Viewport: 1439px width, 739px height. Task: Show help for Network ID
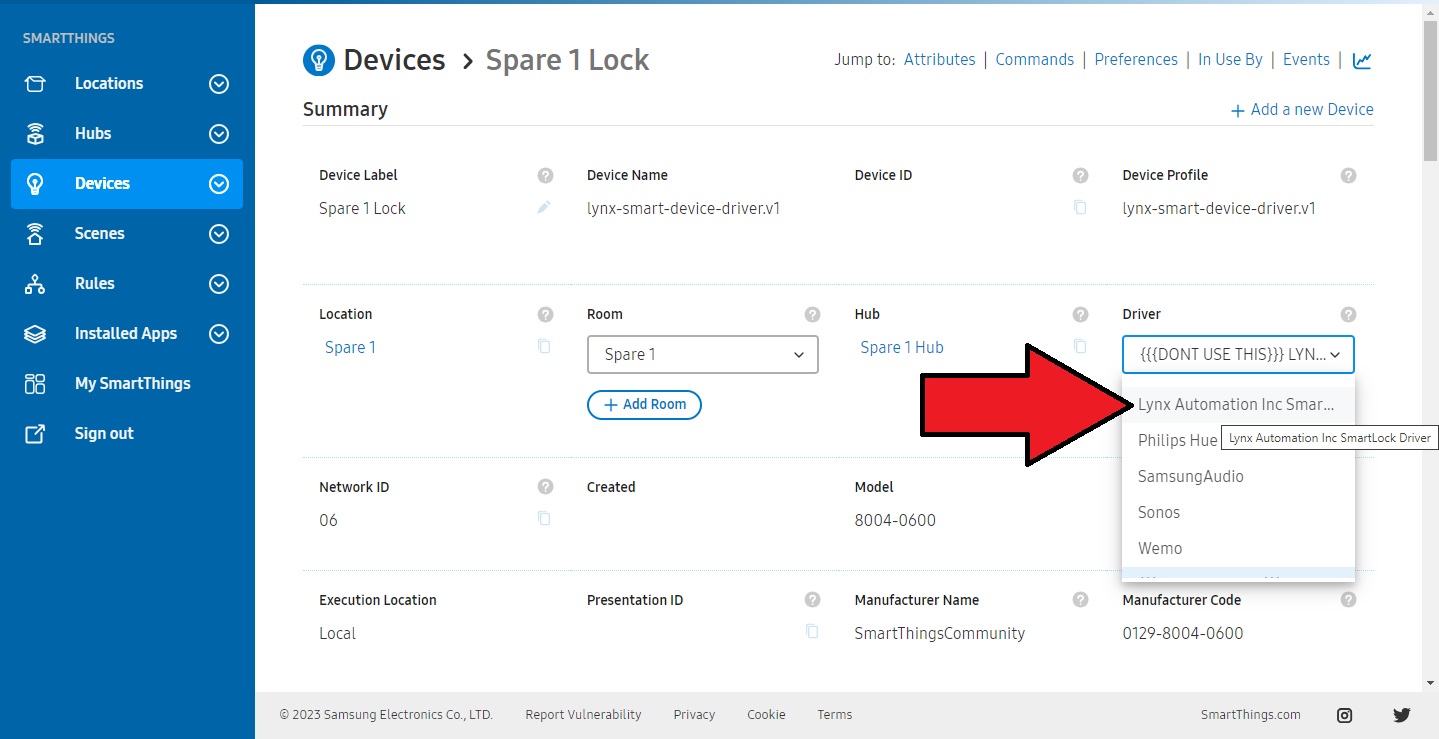click(x=545, y=488)
